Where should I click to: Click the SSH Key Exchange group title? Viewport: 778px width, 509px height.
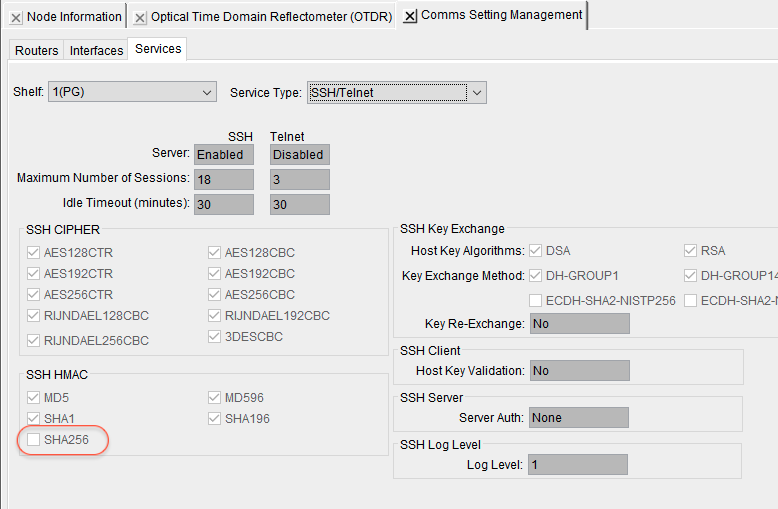click(452, 229)
